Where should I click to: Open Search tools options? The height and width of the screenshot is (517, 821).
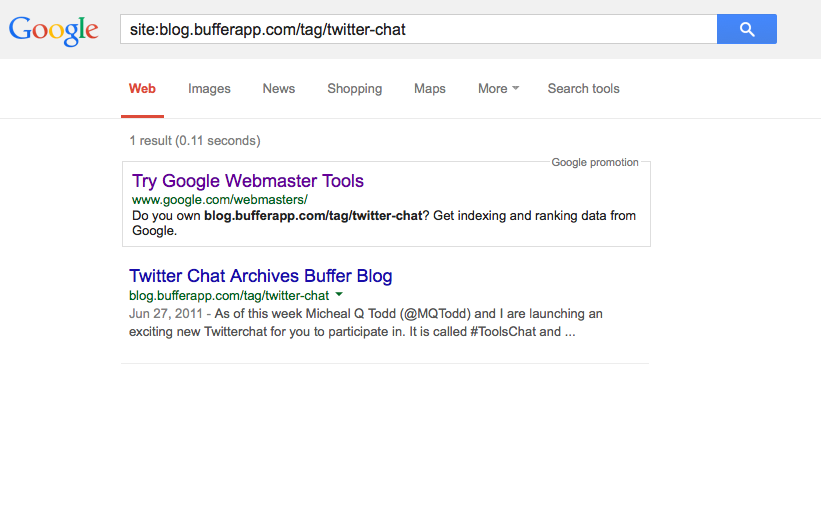[x=584, y=89]
